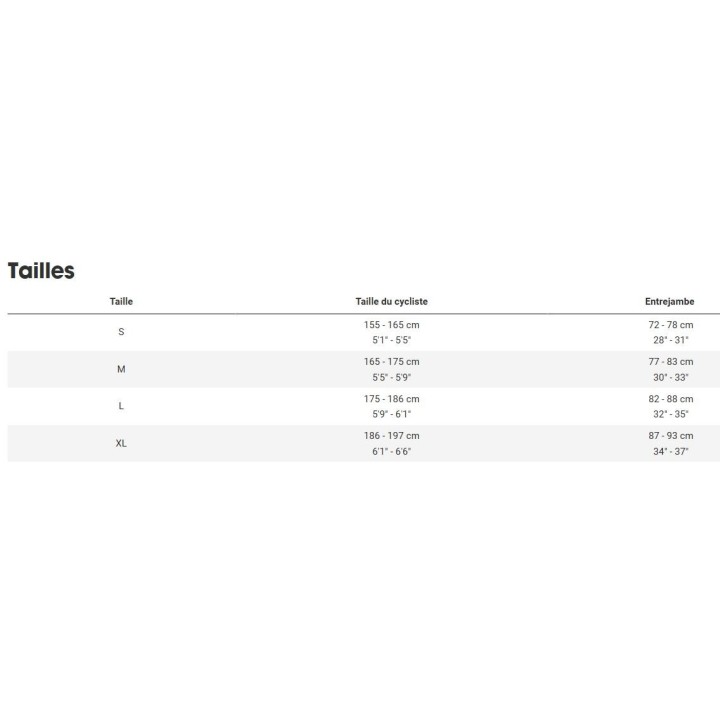Select the 165 - 175 cm rider height
This screenshot has width=720, height=720.
391,361
